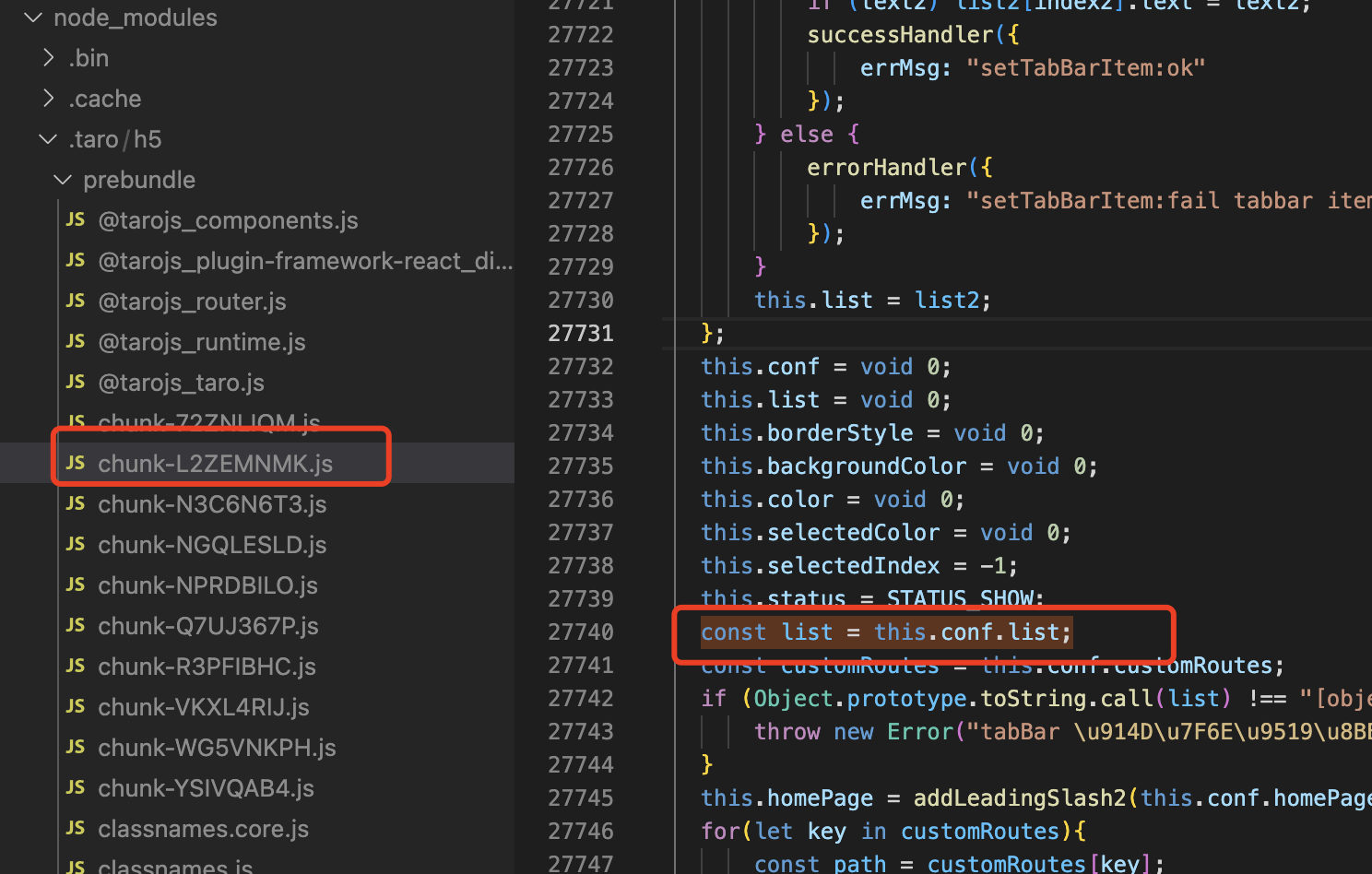Click the JS icon for chunk-NPRDBILO.js
This screenshot has height=874, width=1372.
(x=75, y=585)
